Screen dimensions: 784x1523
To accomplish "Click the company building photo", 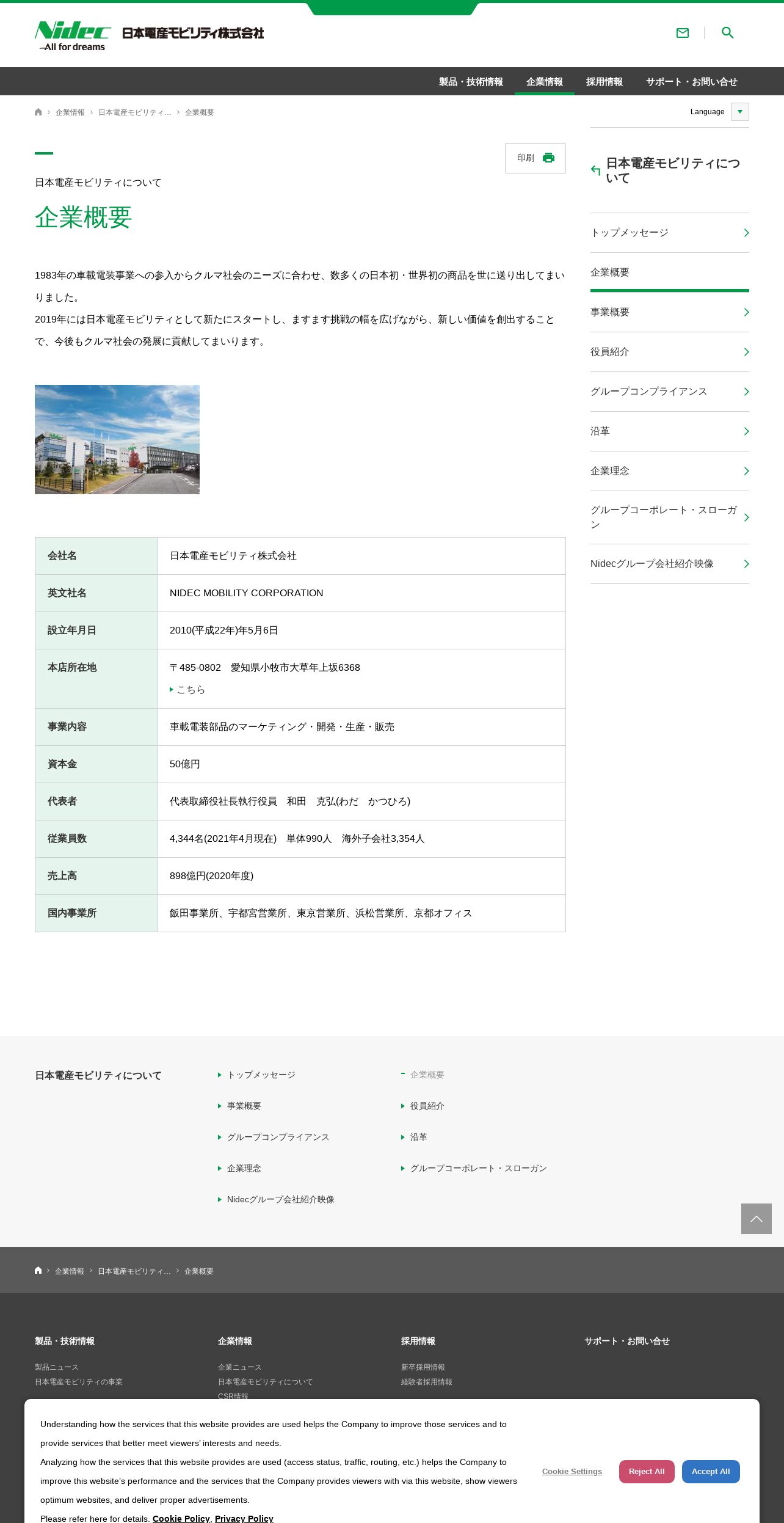I will [x=117, y=439].
